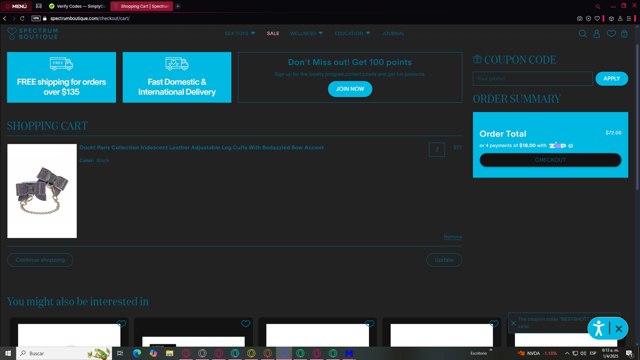640x360 pixels.
Task: Click the item quantity box
Action: click(437, 149)
